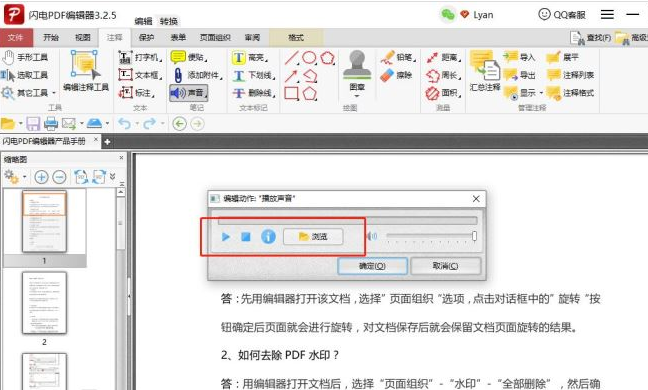Open the QQ客服 support link
The width and height of the screenshot is (648, 390).
[x=562, y=15]
